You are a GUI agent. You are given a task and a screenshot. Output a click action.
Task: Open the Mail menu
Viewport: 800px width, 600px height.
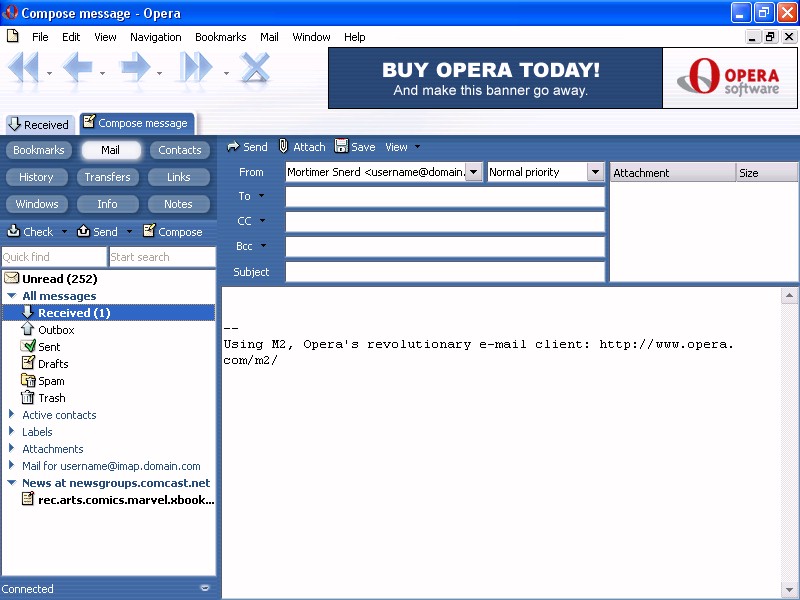pos(269,37)
